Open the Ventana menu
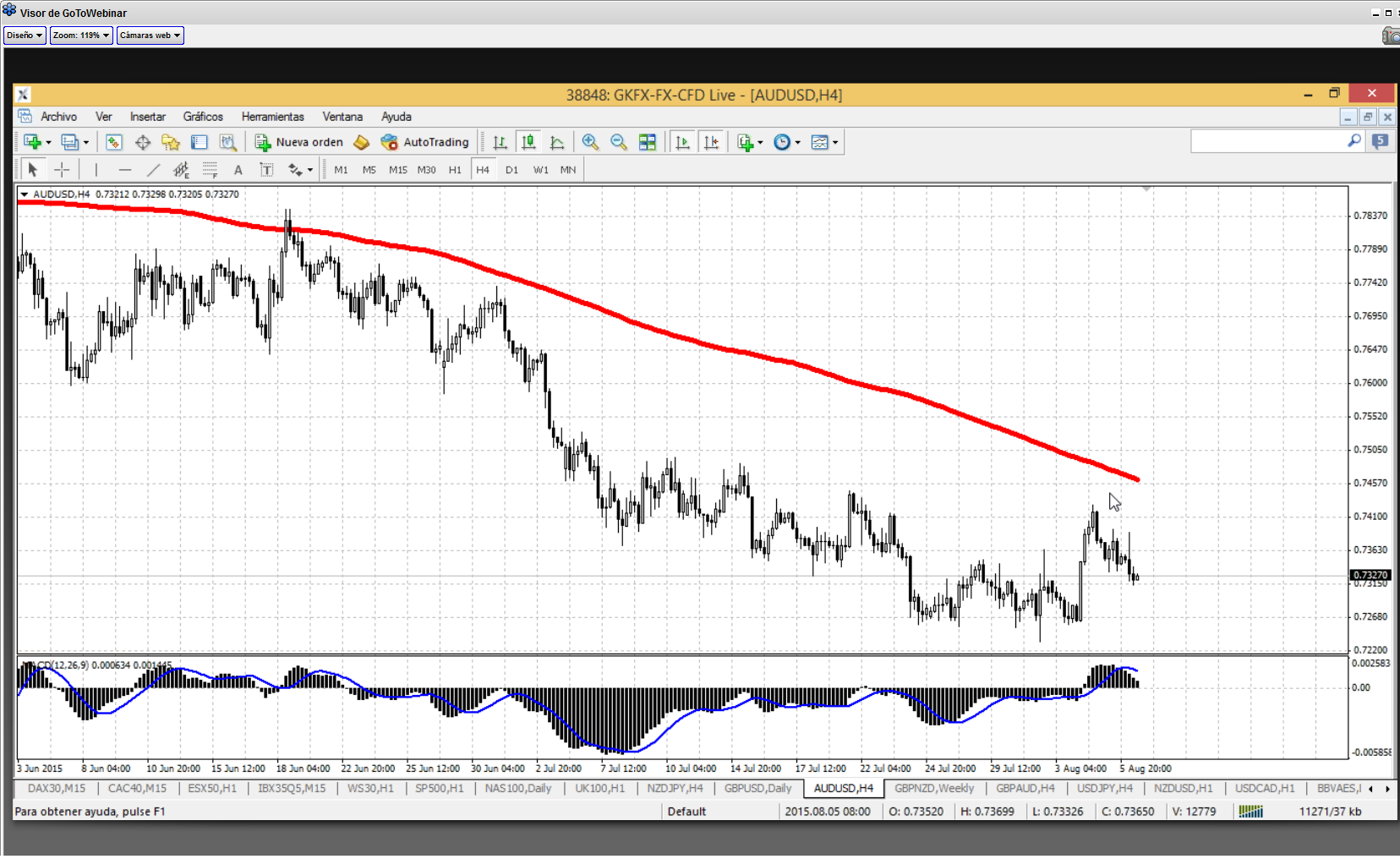The height and width of the screenshot is (859, 1400). [342, 117]
